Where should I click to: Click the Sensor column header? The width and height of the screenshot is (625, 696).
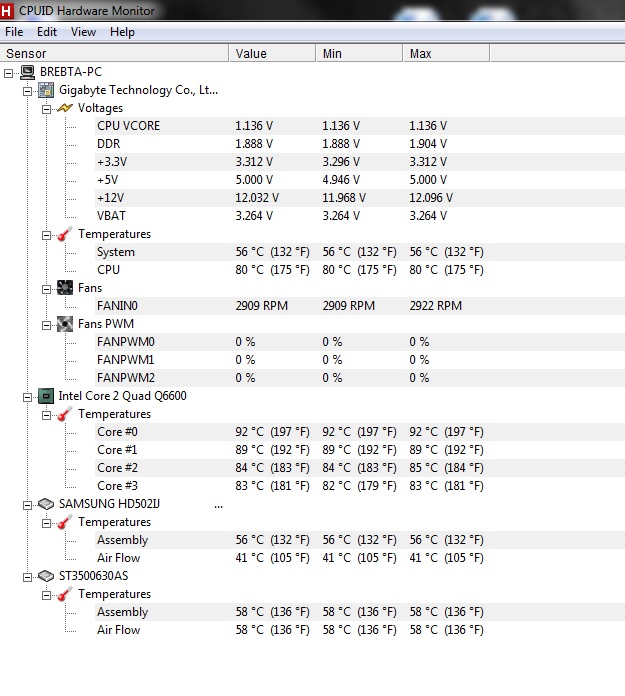(114, 53)
